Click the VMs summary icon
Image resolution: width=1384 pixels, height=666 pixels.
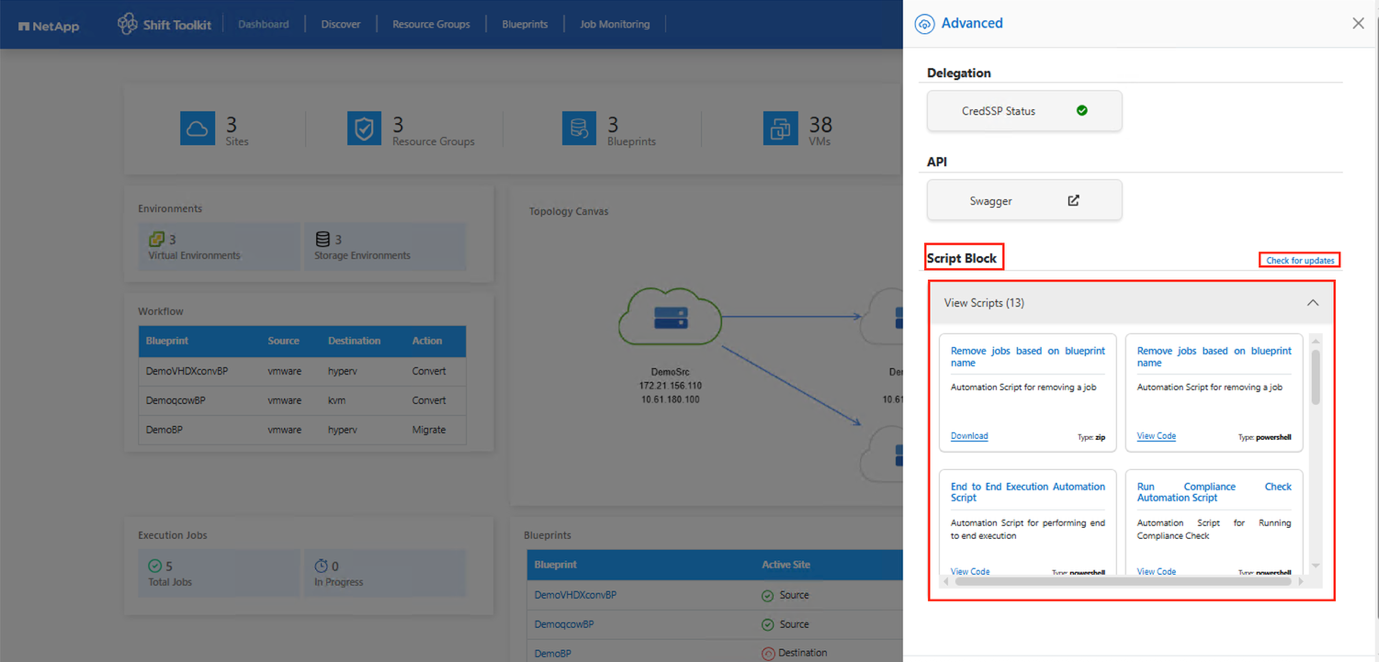[x=780, y=128]
